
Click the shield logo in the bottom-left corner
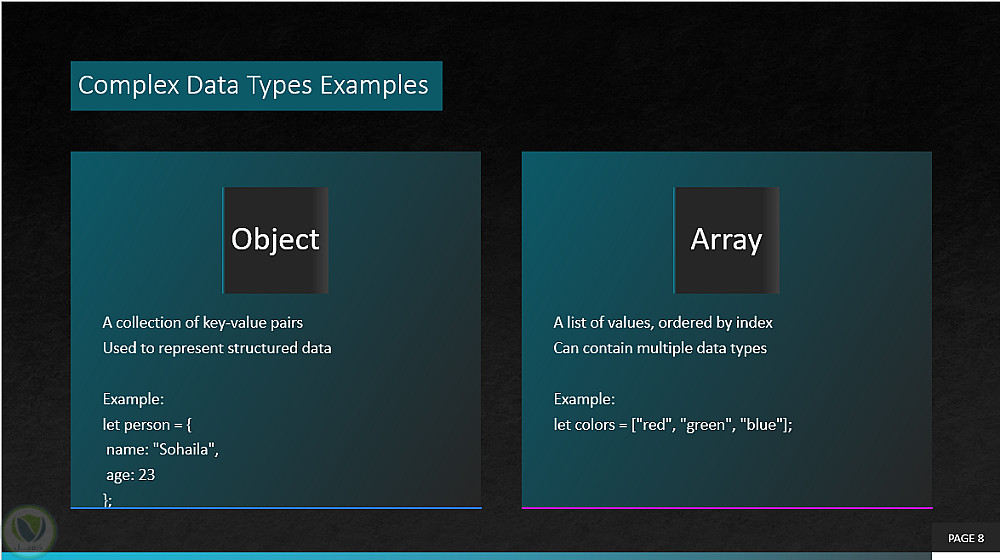pos(23,530)
